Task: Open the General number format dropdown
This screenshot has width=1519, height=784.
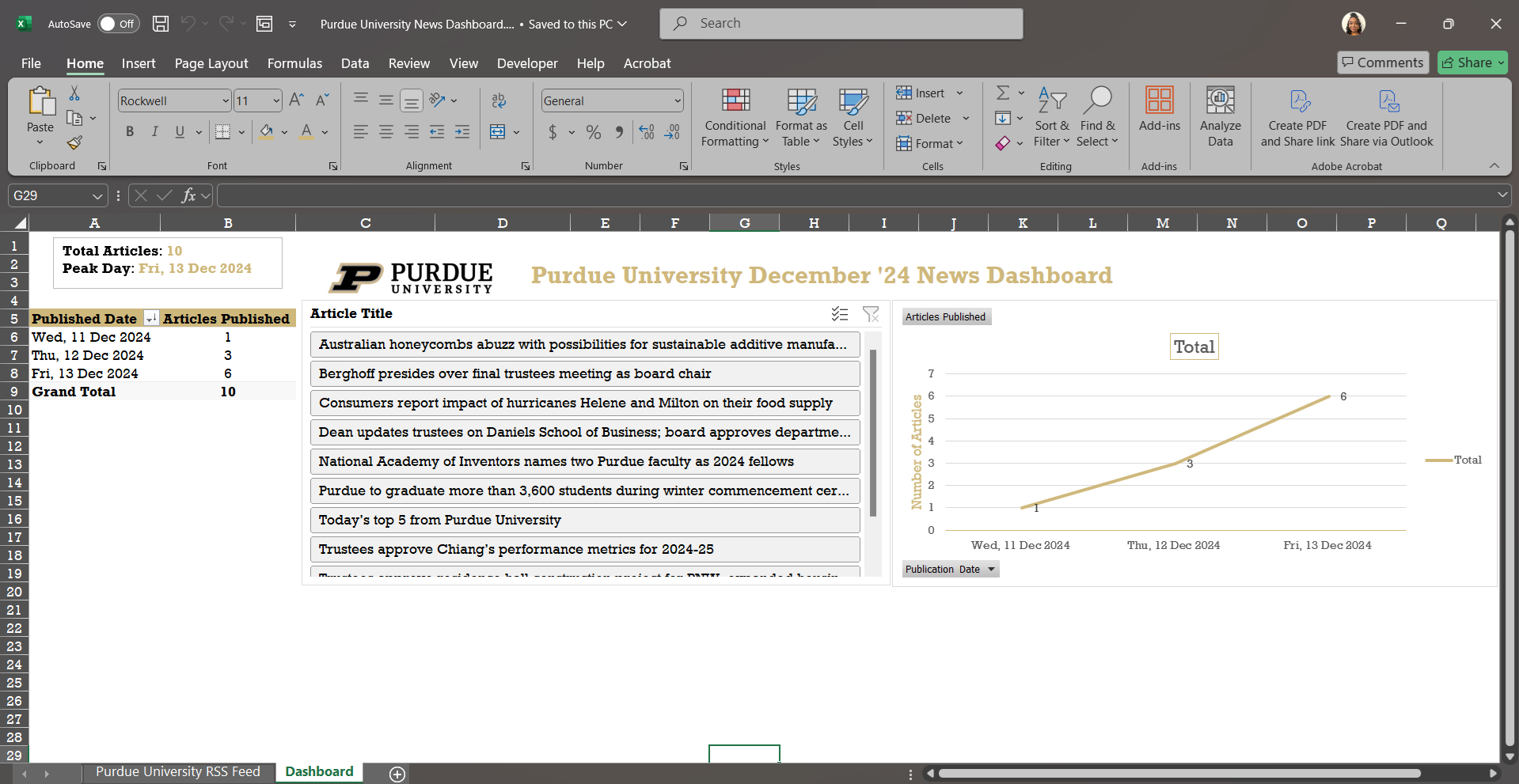Action: [678, 100]
